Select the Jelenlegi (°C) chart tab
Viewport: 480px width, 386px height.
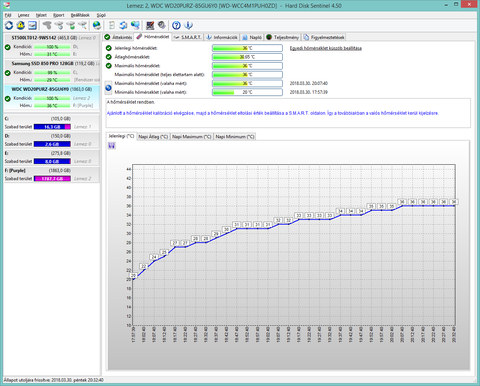(x=121, y=136)
